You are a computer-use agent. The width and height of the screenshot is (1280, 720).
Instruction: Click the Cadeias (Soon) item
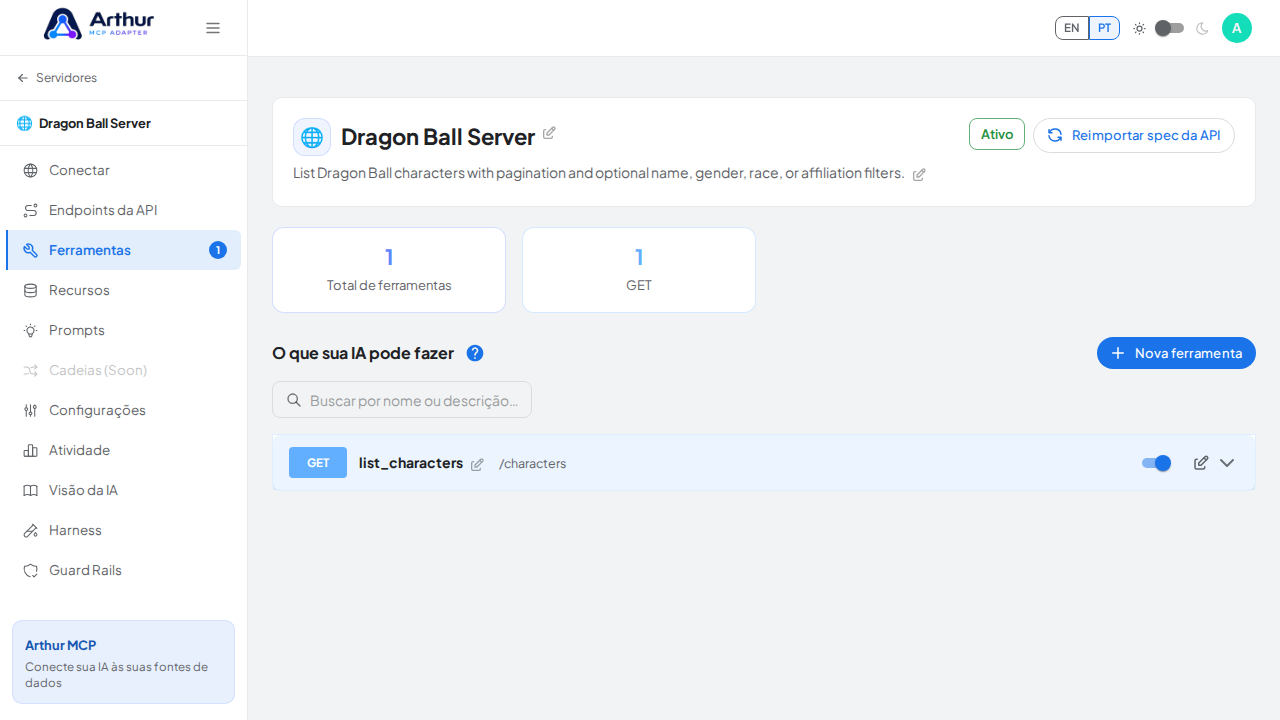123,370
